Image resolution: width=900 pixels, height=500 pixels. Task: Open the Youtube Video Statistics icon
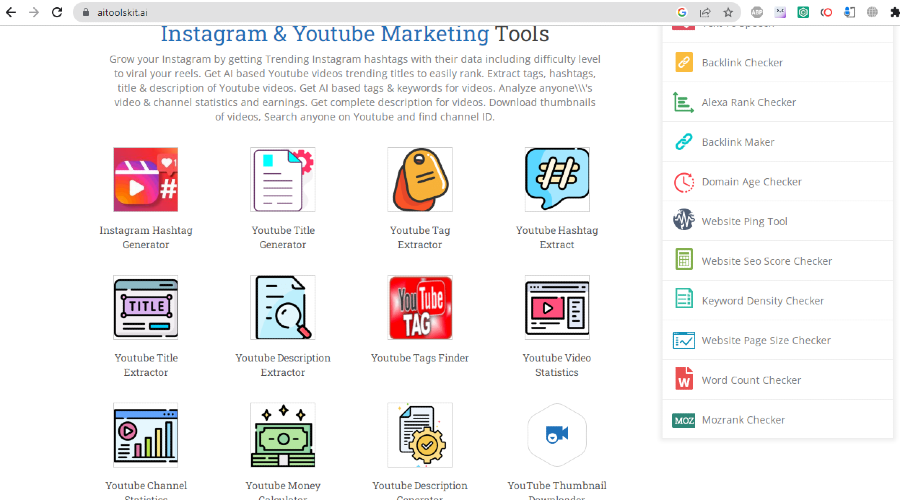pyautogui.click(x=557, y=307)
